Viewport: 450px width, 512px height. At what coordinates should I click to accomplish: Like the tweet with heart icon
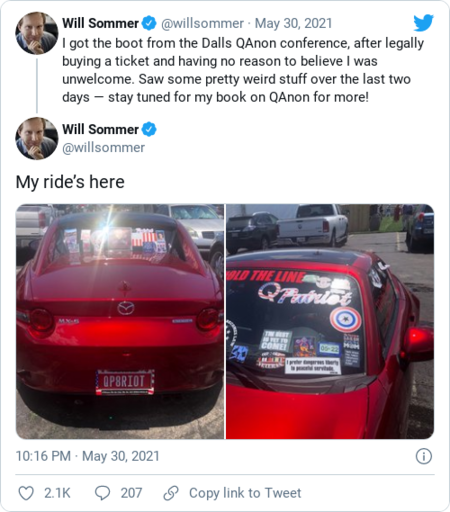click(x=26, y=493)
